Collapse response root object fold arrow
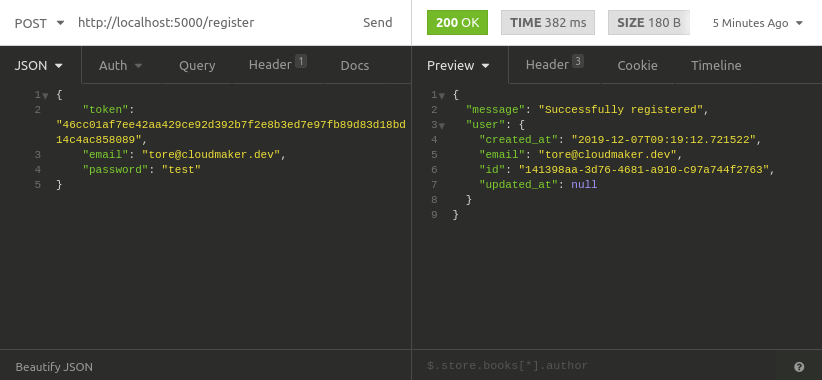The image size is (822, 380). click(x=442, y=96)
